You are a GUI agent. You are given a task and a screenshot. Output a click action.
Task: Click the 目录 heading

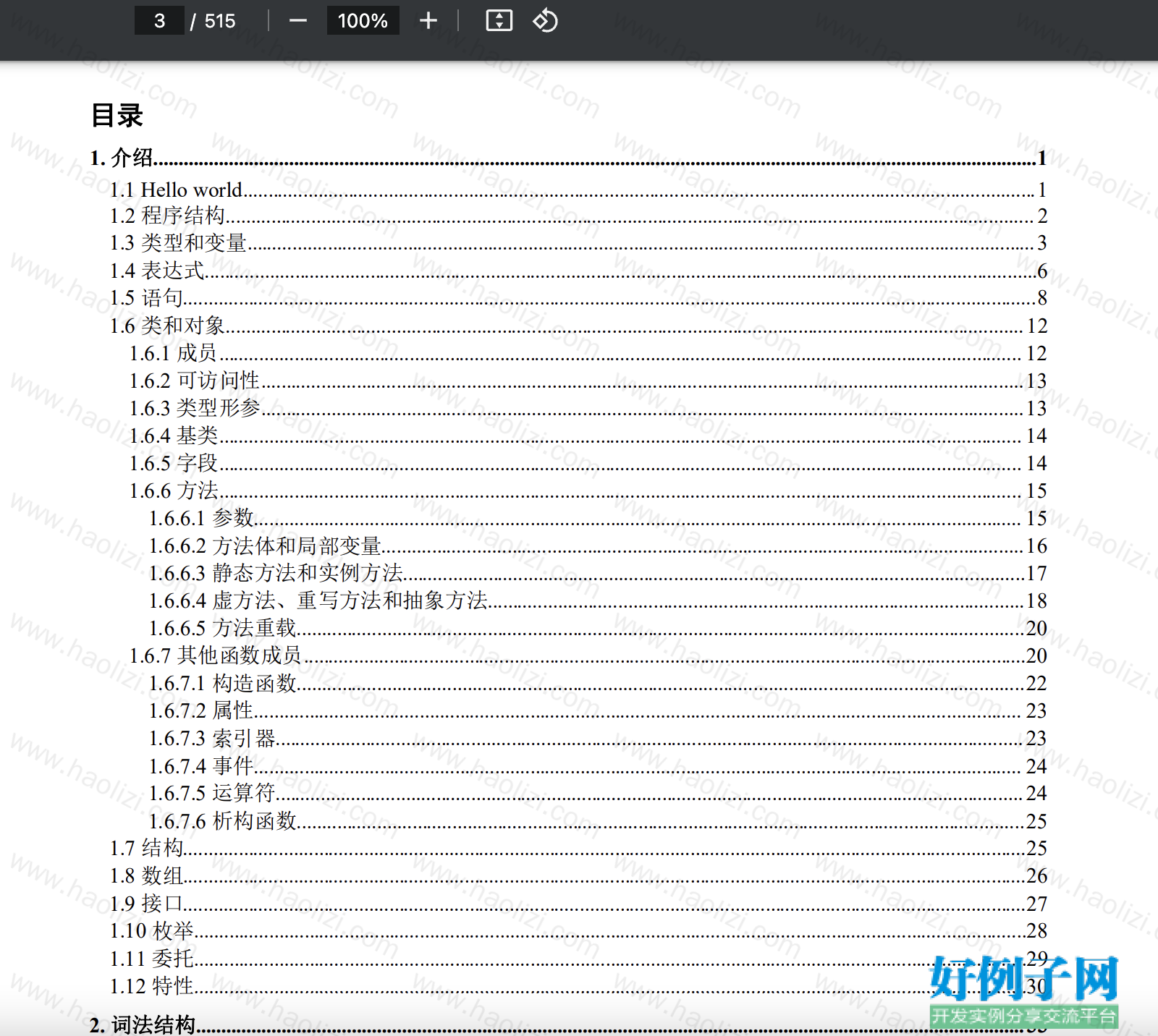pos(117,116)
